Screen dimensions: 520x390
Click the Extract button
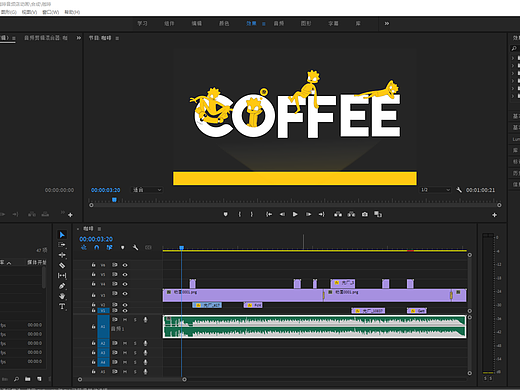point(351,214)
